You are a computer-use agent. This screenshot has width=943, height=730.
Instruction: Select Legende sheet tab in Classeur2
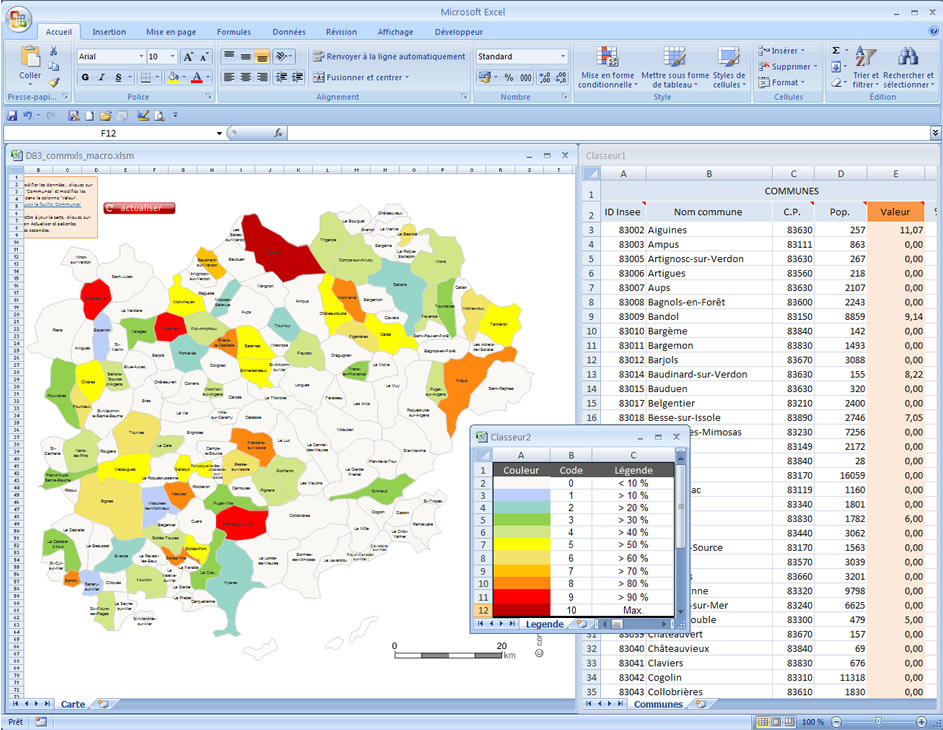[544, 624]
